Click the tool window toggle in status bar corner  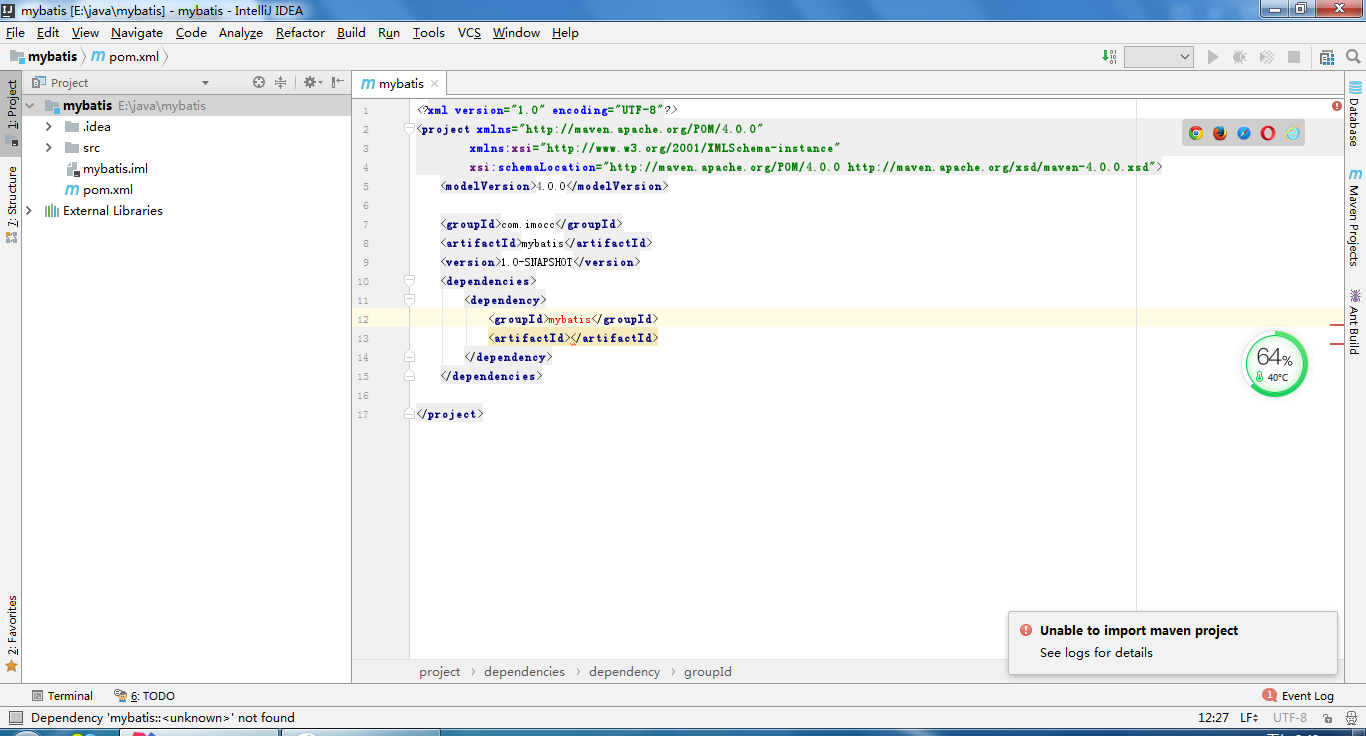(x=15, y=717)
